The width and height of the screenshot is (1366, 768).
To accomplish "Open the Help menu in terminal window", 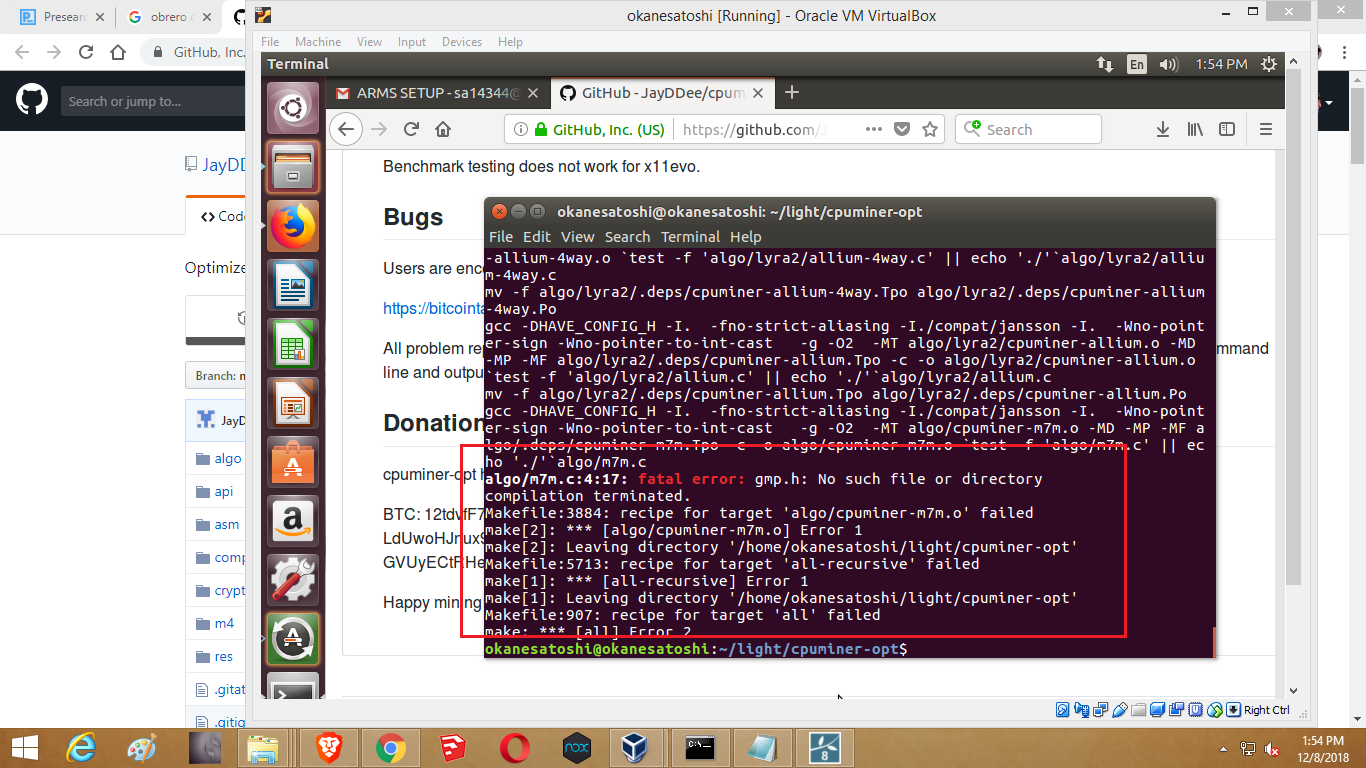I will coord(746,237).
